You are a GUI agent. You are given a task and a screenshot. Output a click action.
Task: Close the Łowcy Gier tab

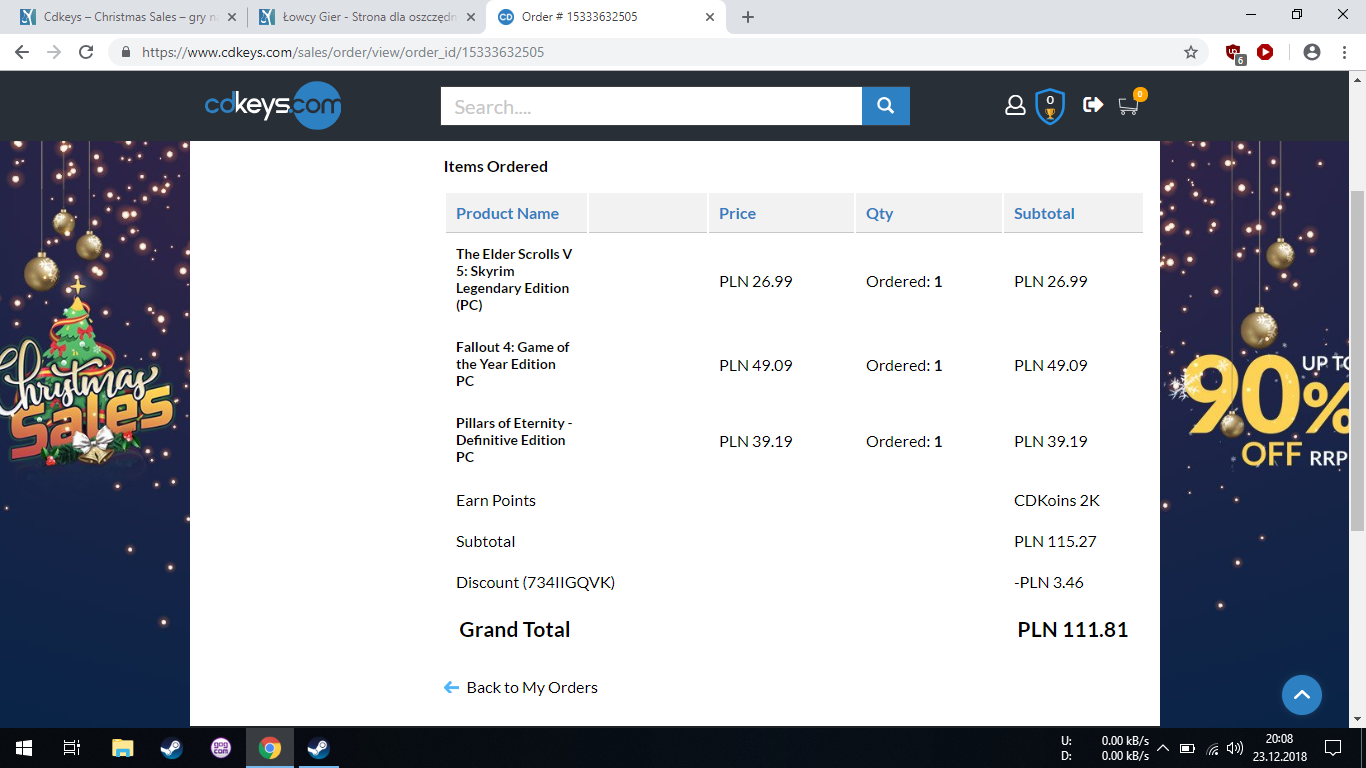pyautogui.click(x=471, y=17)
